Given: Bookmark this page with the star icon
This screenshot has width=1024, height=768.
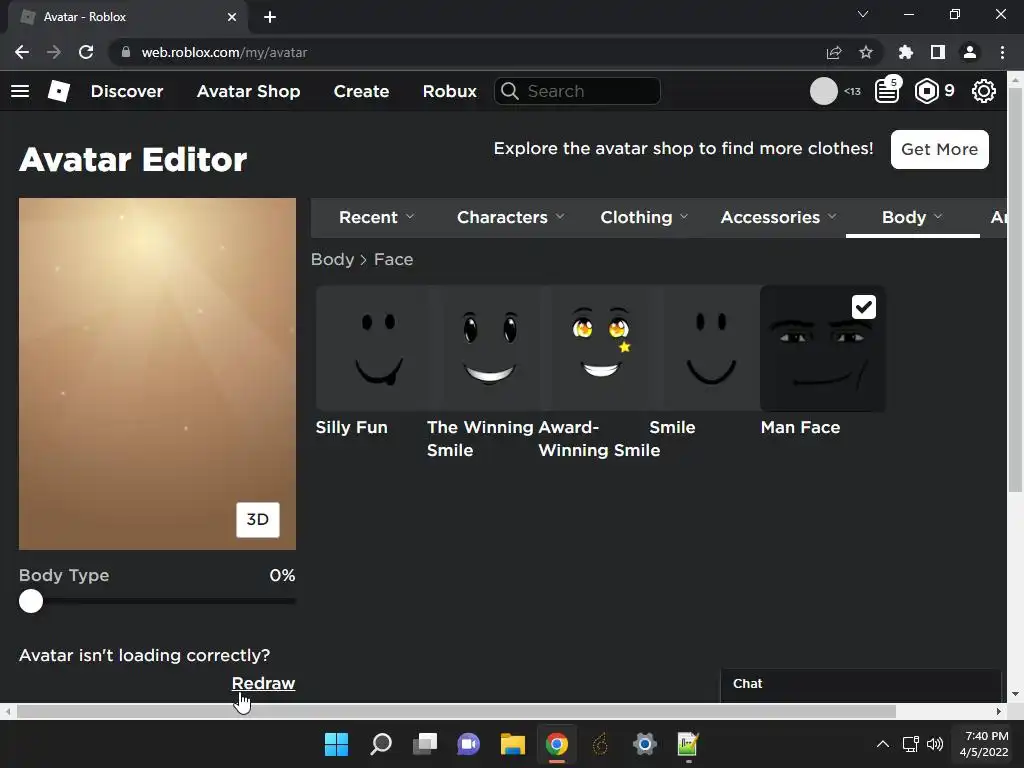Looking at the screenshot, I should [866, 52].
